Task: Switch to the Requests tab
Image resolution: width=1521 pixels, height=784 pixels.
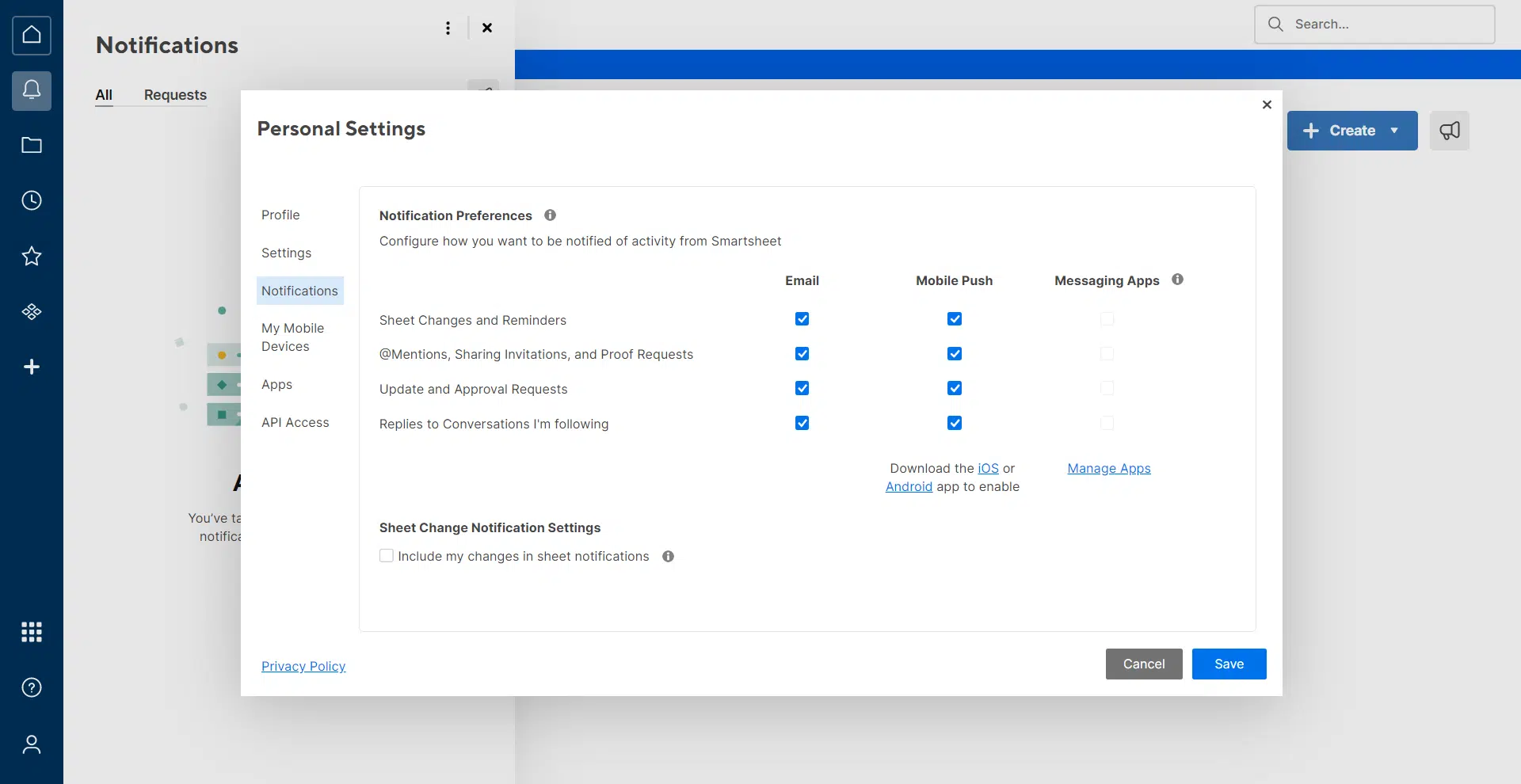Action: [x=175, y=95]
